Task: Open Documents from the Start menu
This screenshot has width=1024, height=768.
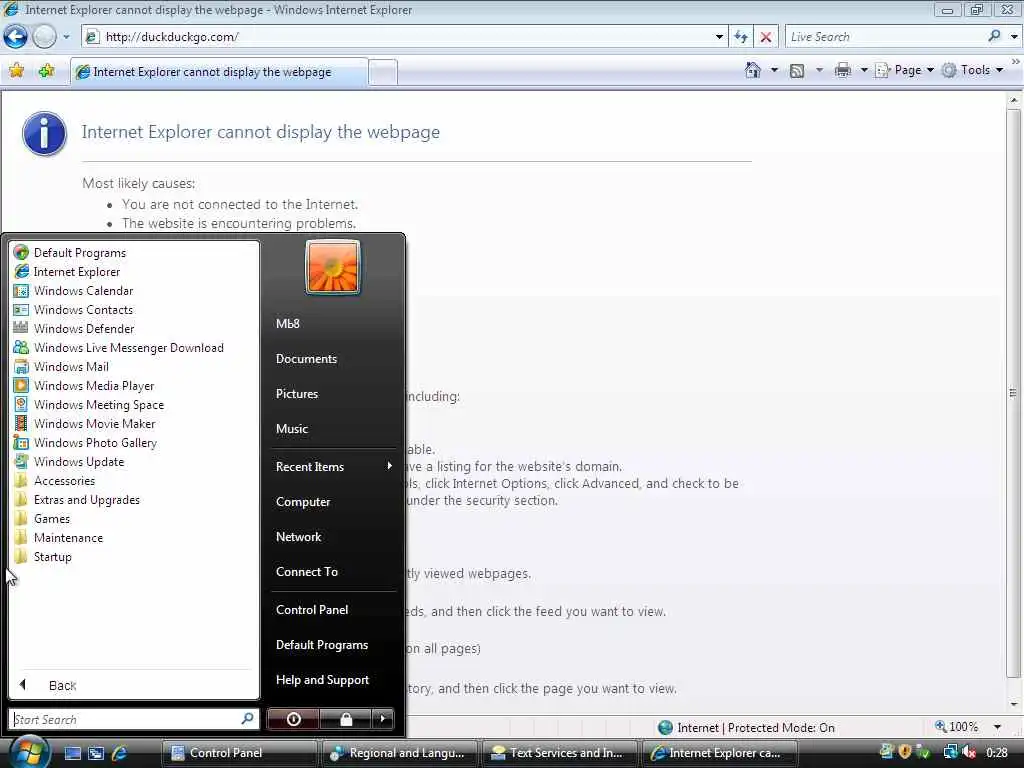Action: click(x=333, y=359)
